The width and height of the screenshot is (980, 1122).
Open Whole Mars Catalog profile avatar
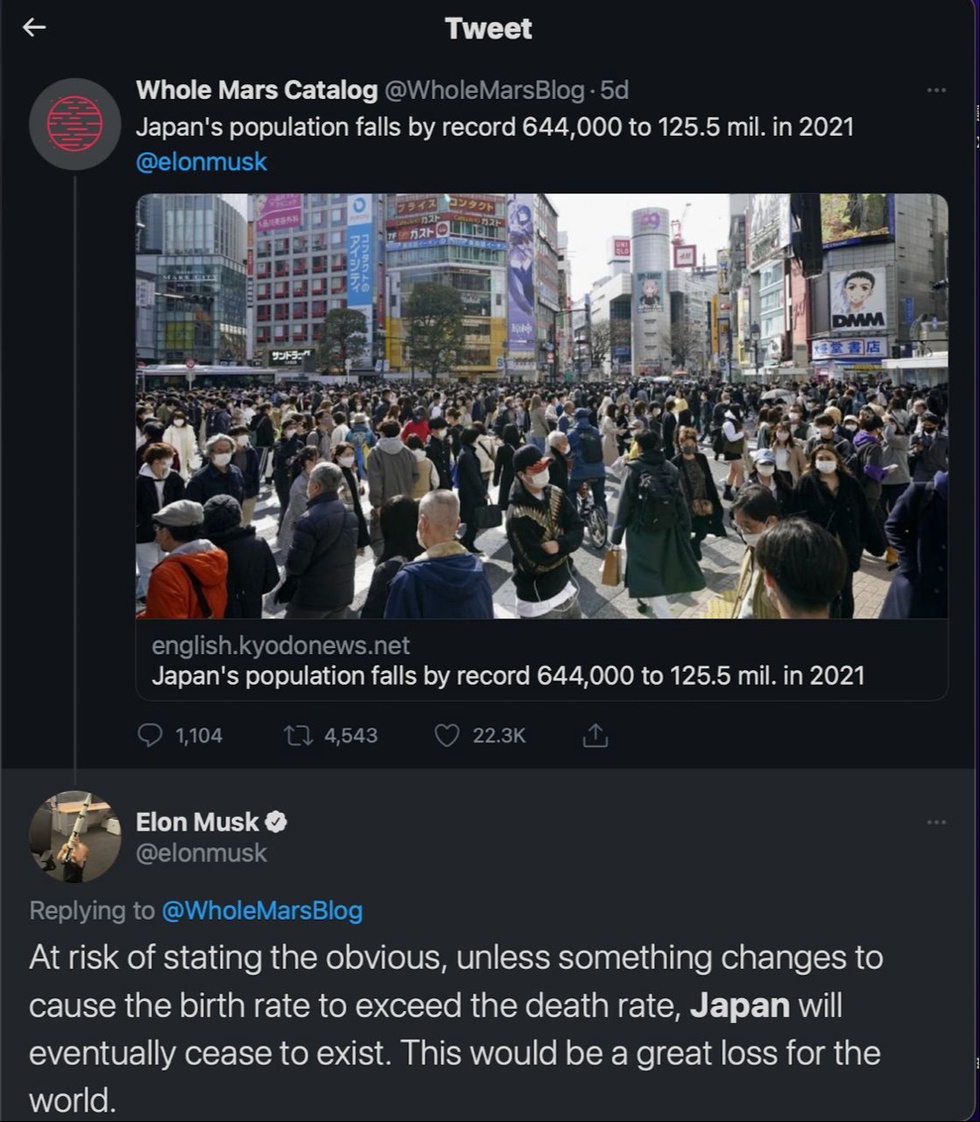click(75, 124)
